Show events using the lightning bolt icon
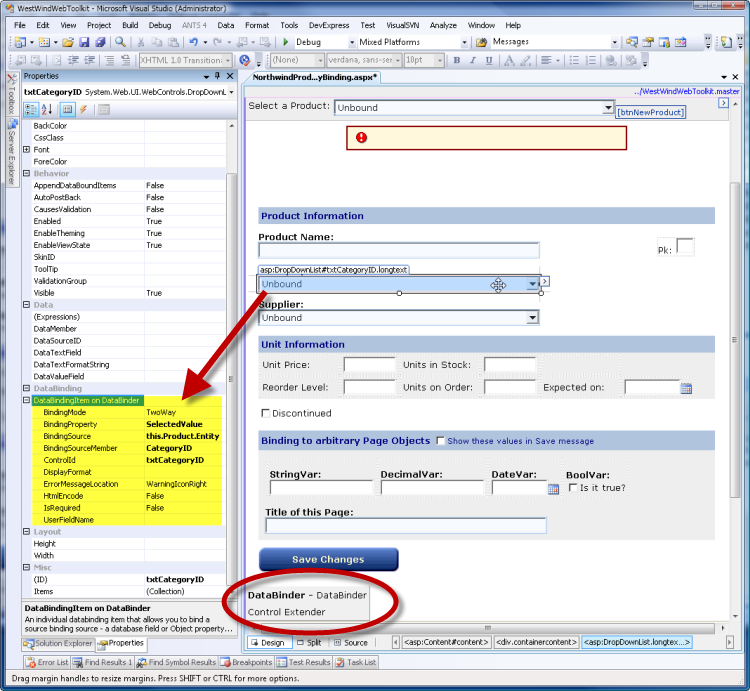 coord(83,109)
